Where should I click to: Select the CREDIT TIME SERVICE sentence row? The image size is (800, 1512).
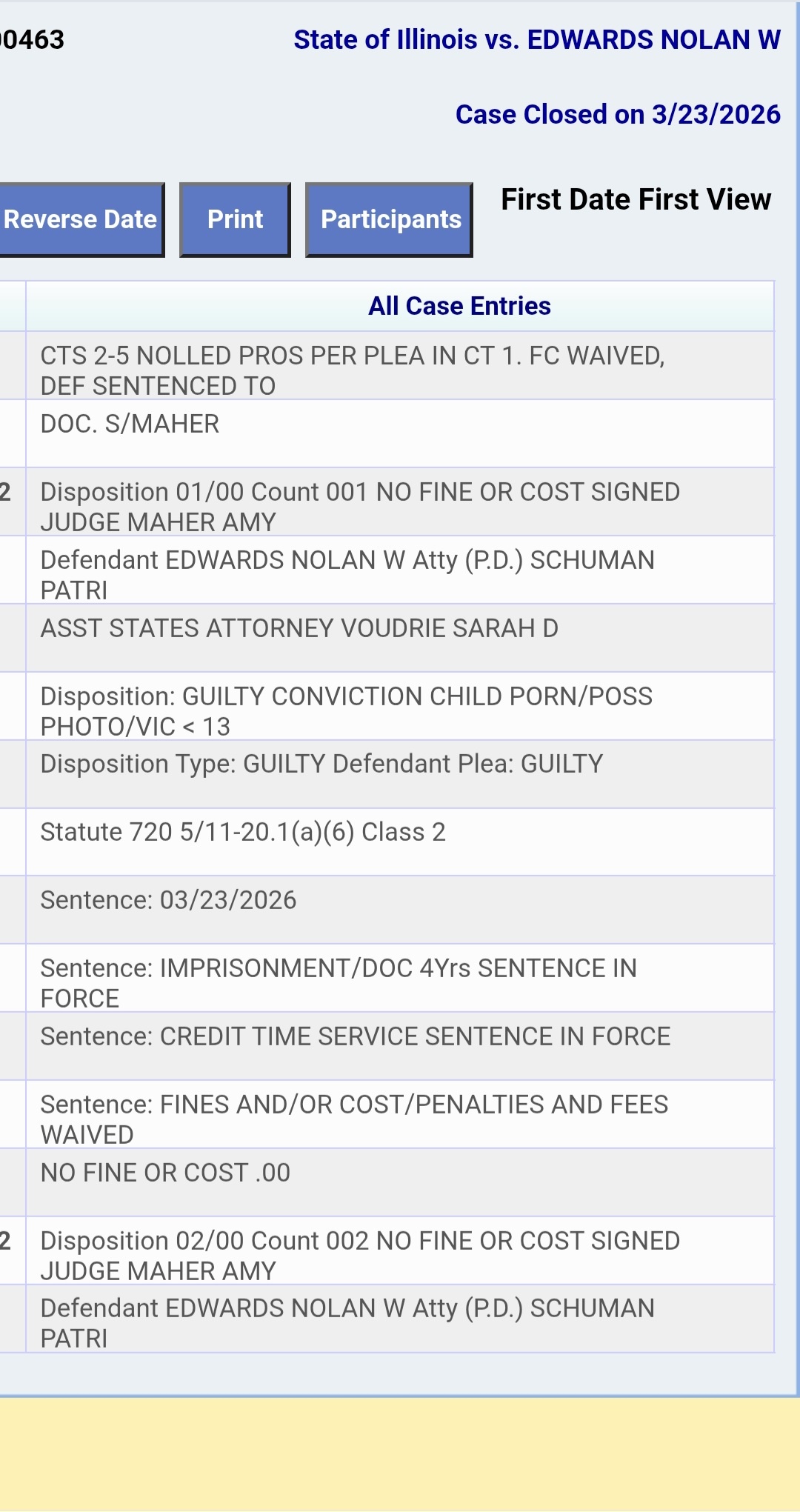tap(355, 1036)
